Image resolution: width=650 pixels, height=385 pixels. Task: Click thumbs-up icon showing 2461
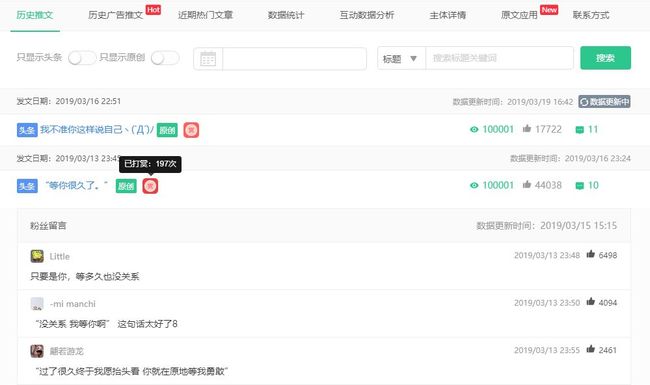pos(591,349)
